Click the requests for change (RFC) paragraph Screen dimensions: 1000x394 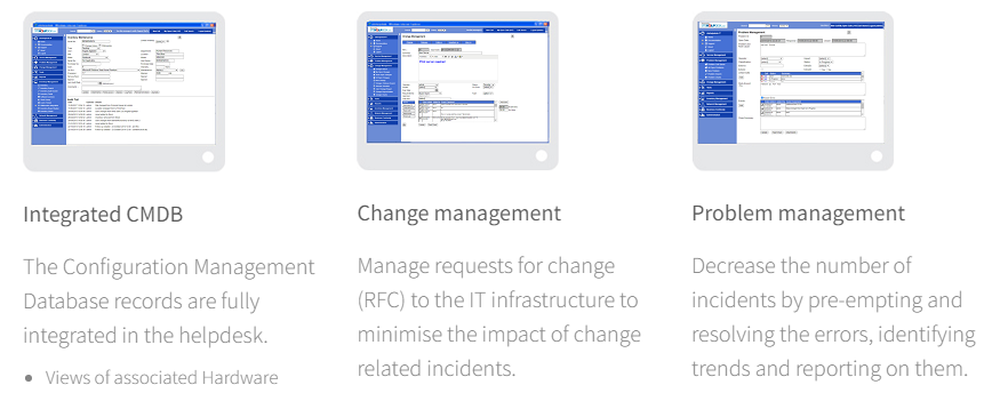(x=499, y=317)
